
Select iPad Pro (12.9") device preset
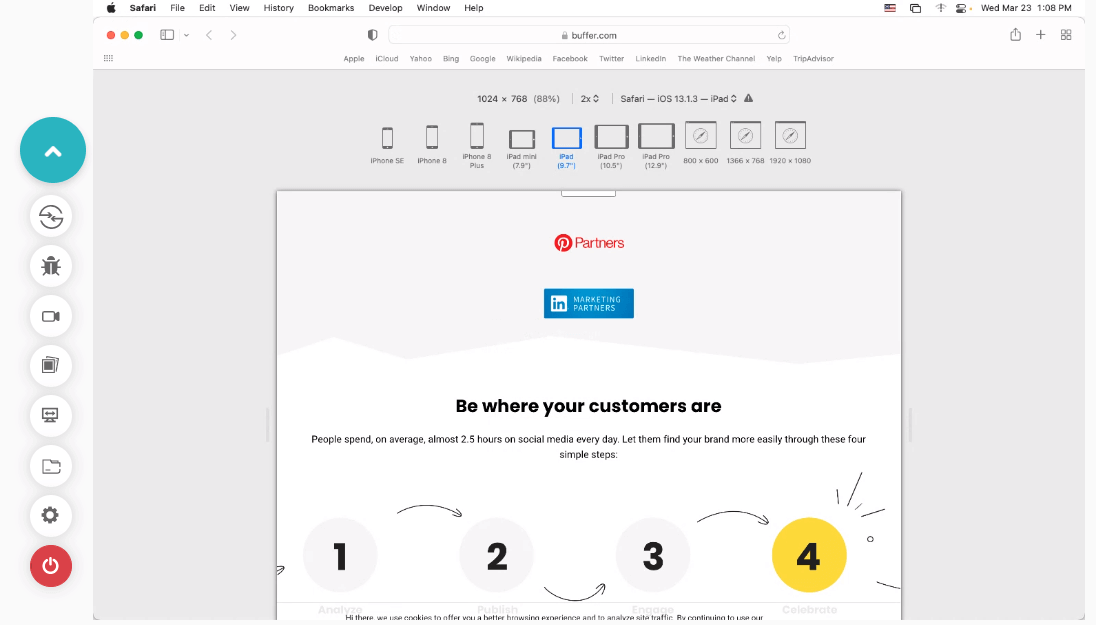pos(656,146)
